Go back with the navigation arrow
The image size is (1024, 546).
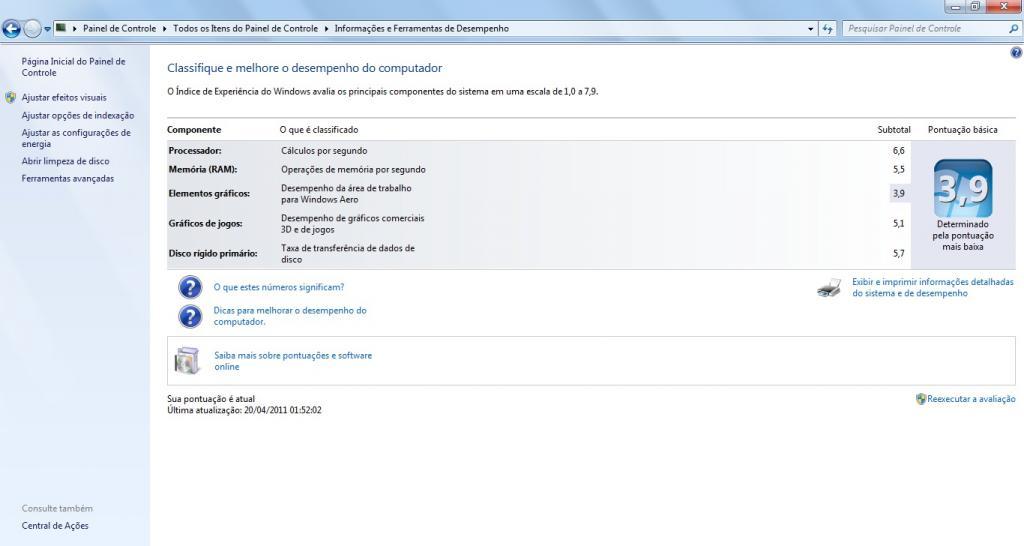tap(11, 29)
